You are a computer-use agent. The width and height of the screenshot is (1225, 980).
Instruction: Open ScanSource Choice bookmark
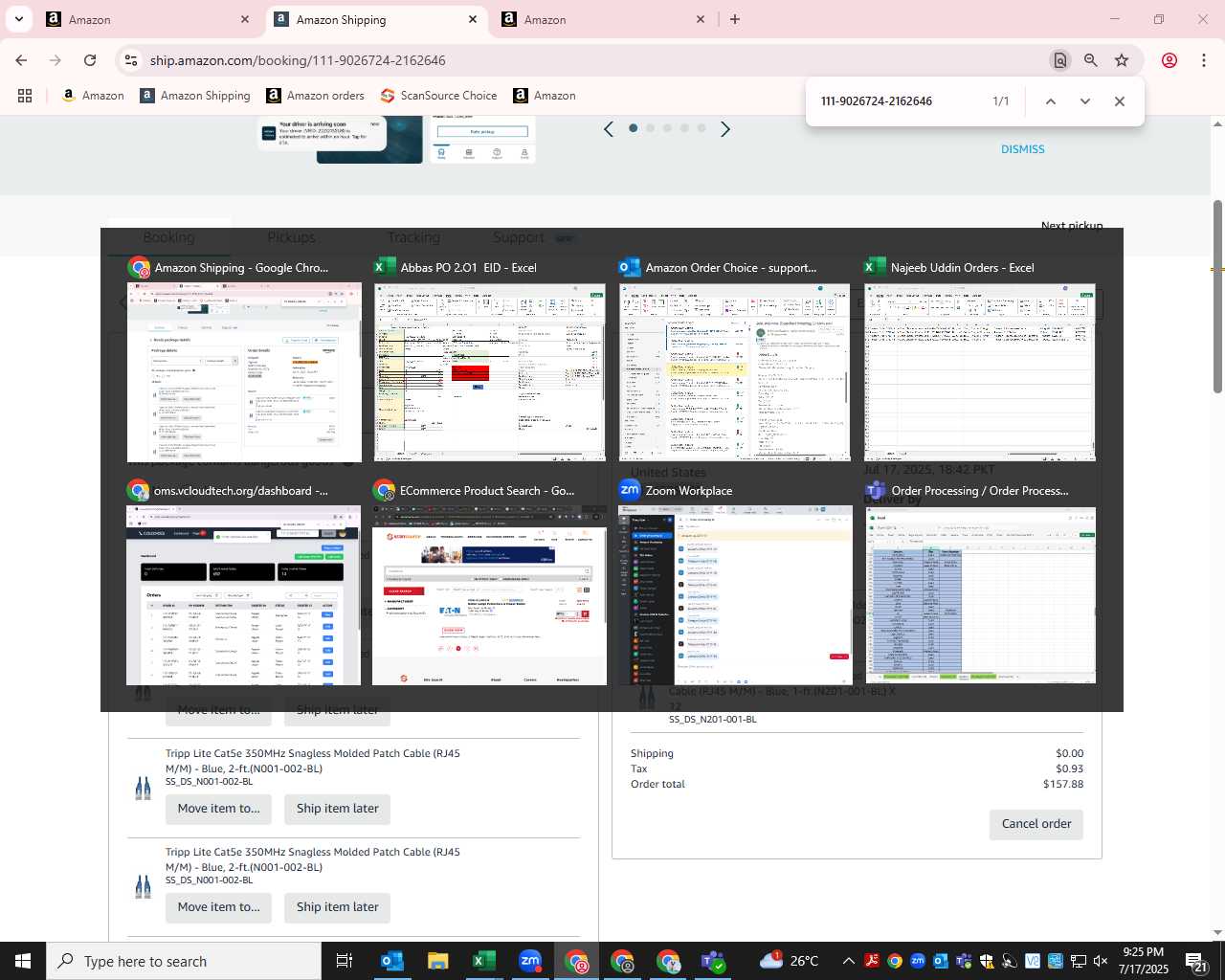(438, 96)
